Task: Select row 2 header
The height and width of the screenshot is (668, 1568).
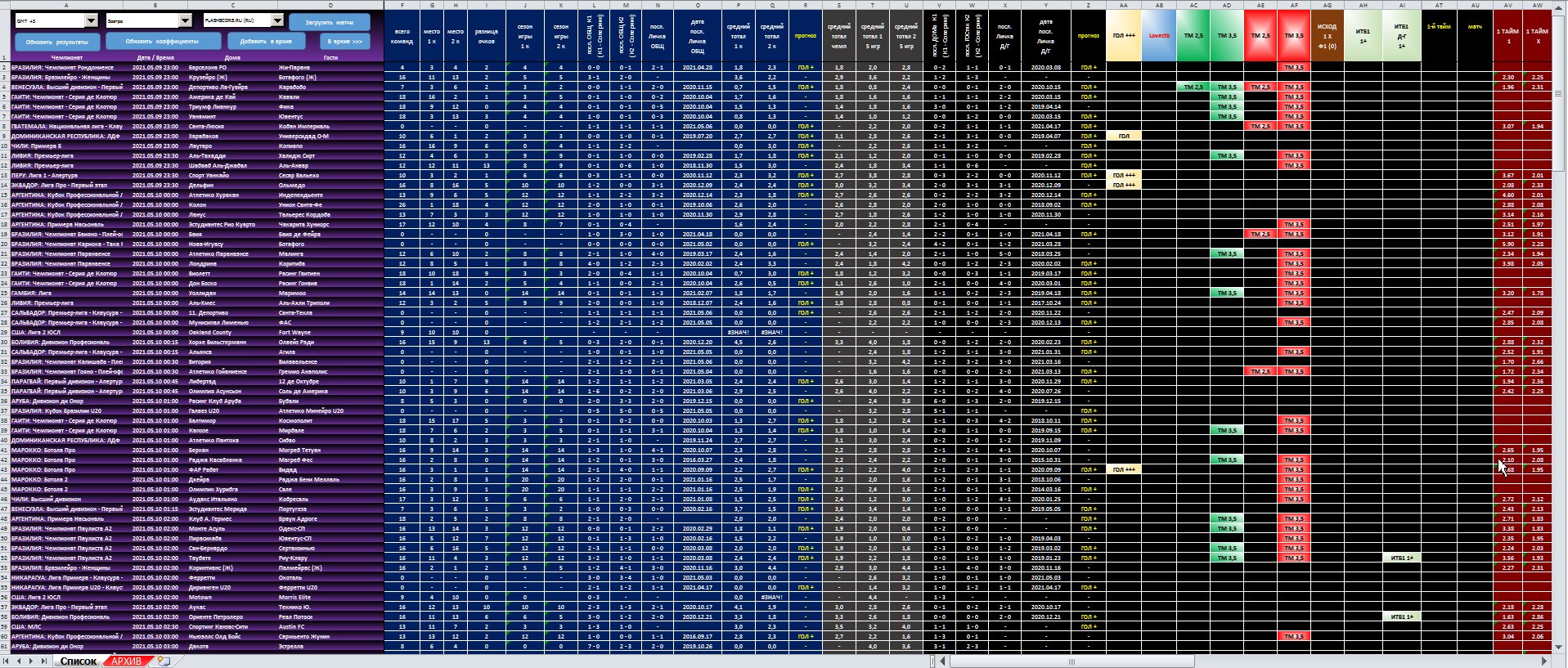Action: pos(5,67)
